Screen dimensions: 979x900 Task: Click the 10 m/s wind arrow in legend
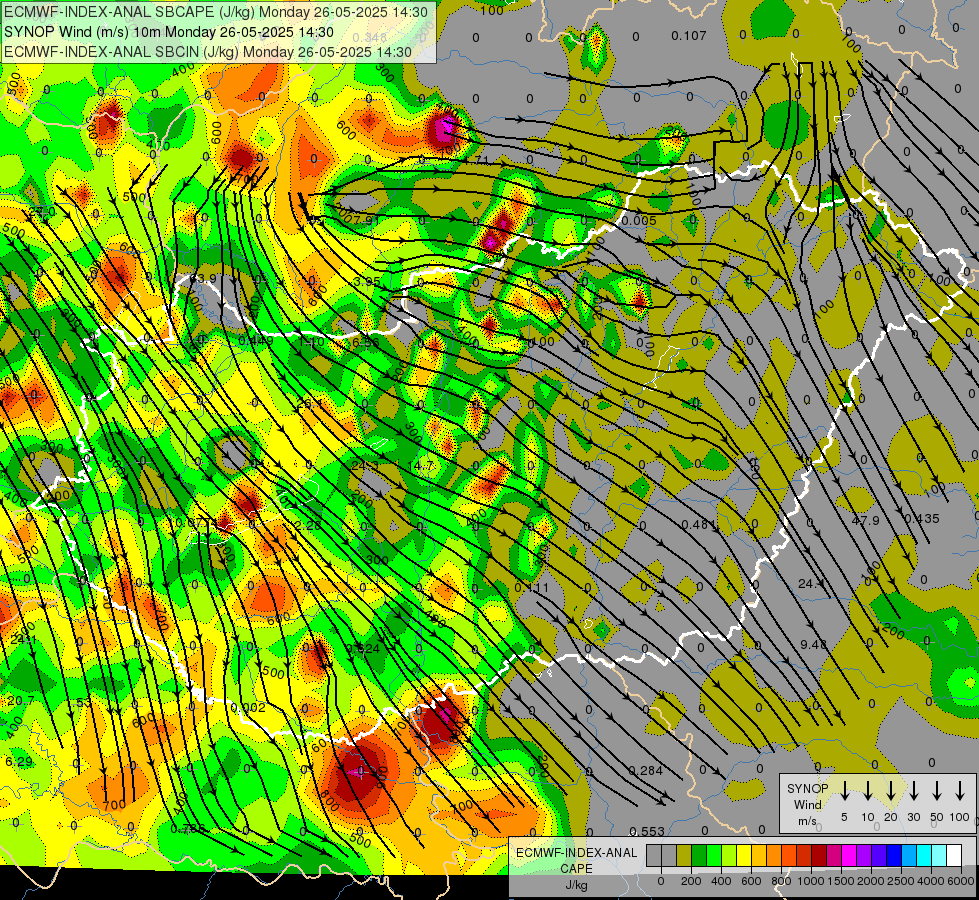pos(867,791)
